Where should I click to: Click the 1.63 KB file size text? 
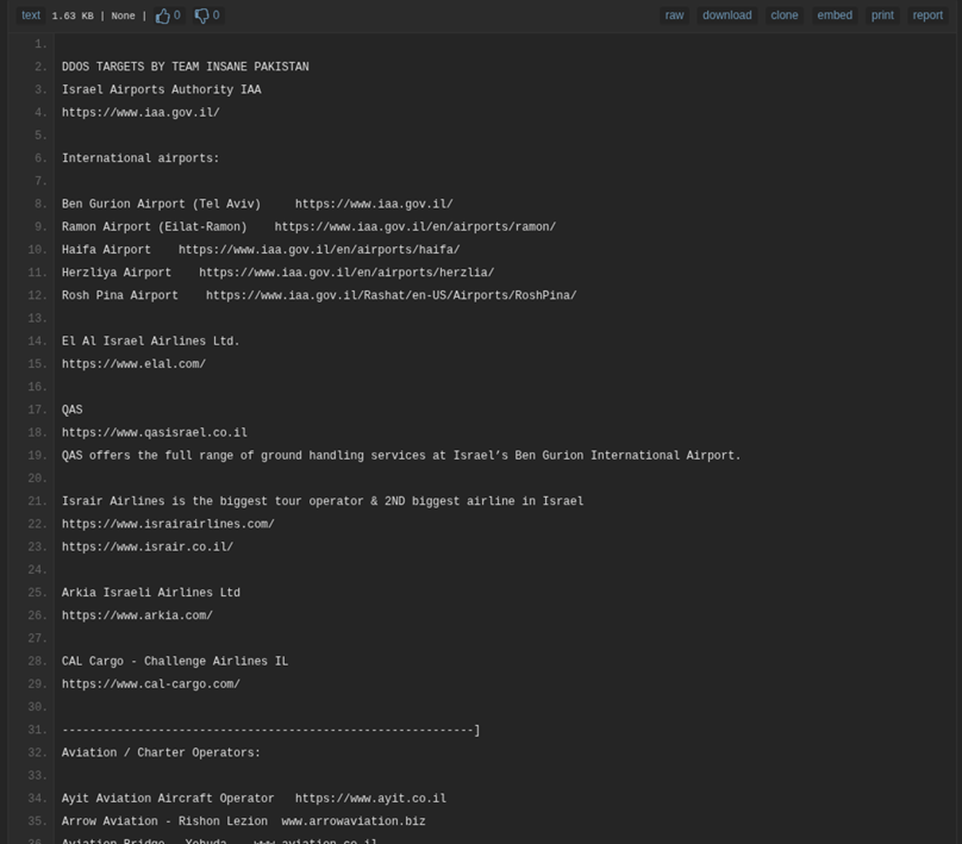click(x=72, y=16)
